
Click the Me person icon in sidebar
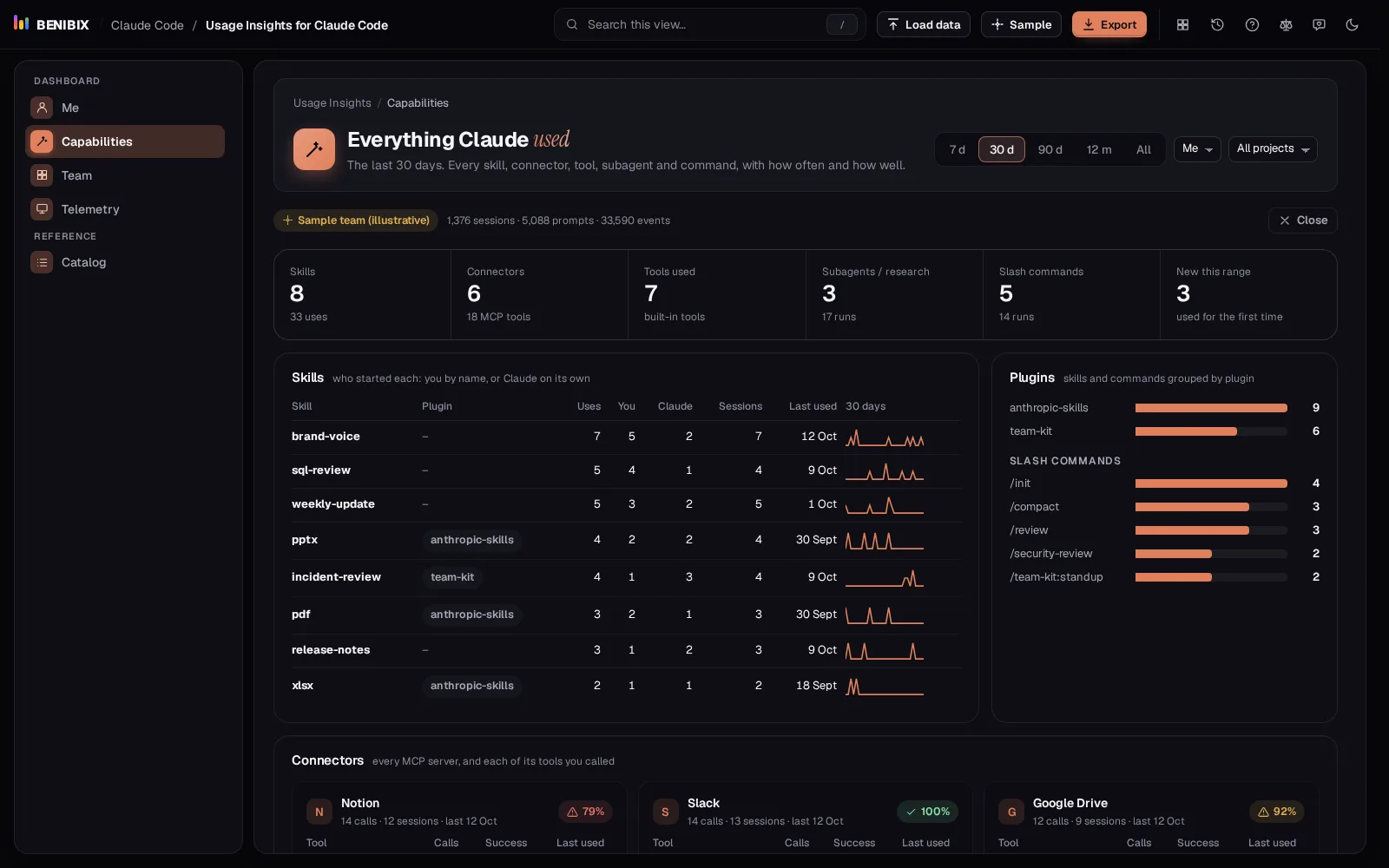click(42, 108)
